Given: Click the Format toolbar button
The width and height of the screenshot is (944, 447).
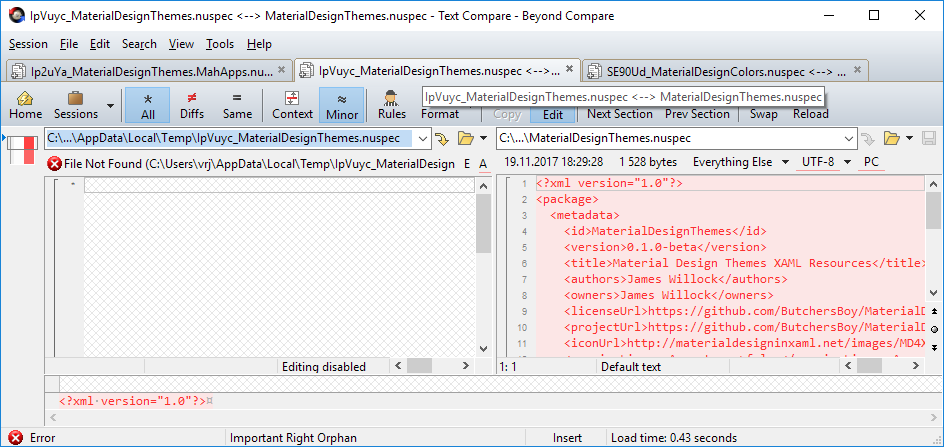Looking at the screenshot, I should coord(439,114).
